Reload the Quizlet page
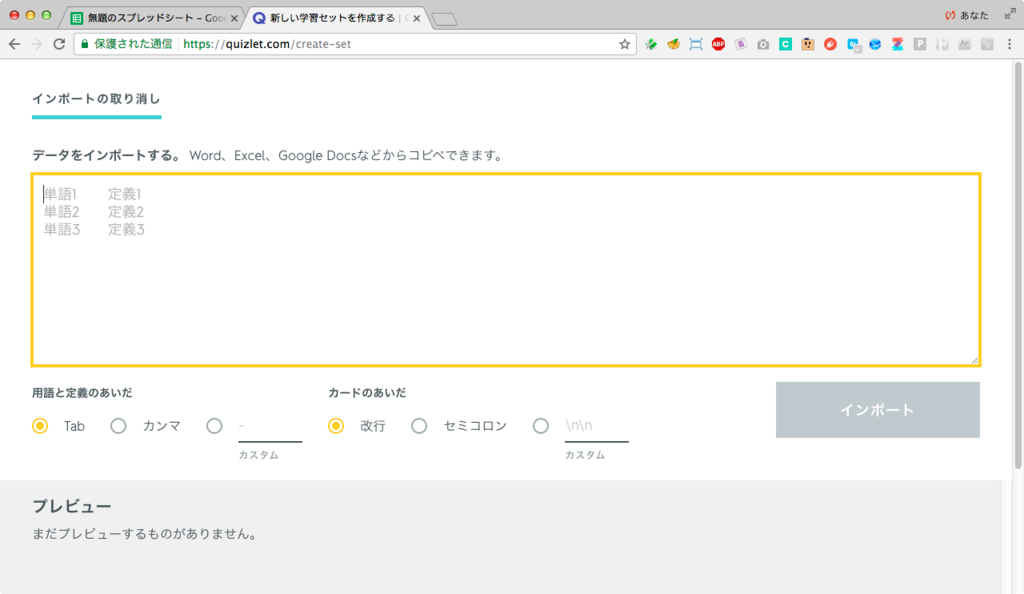Image resolution: width=1024 pixels, height=594 pixels. click(59, 44)
